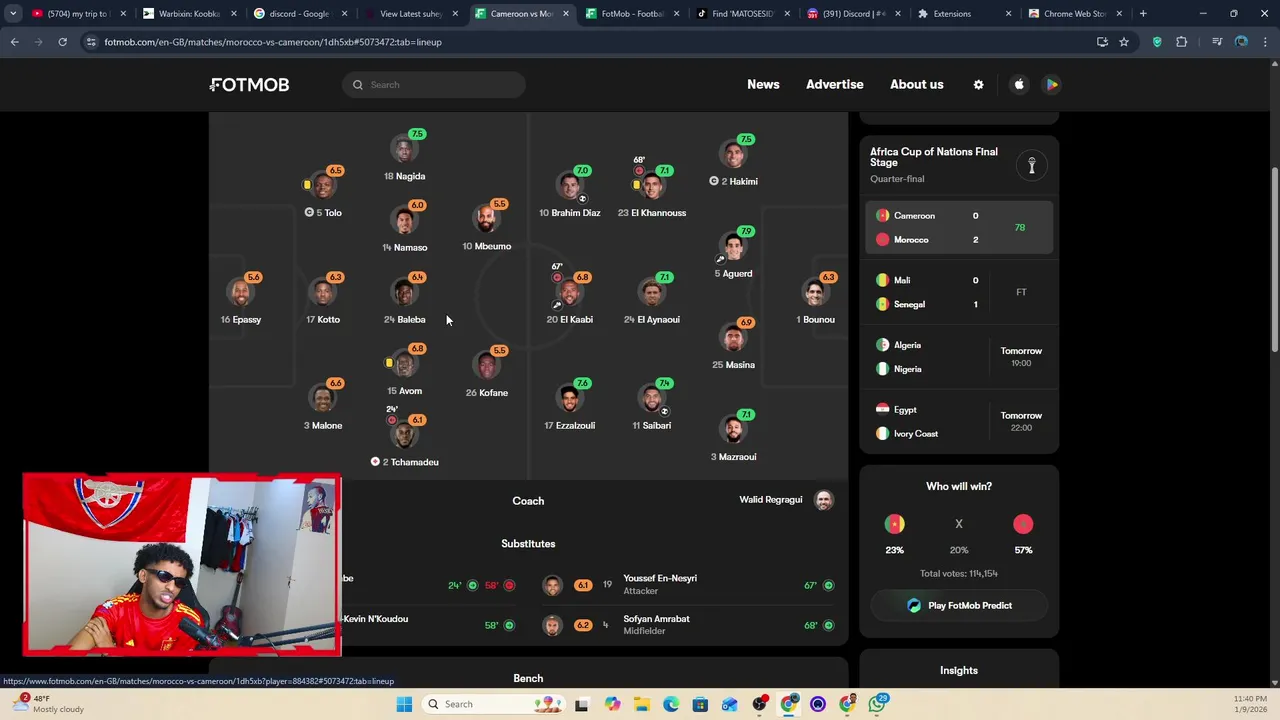Switch to the TikTok Find MATOSESID tab

pos(743,14)
